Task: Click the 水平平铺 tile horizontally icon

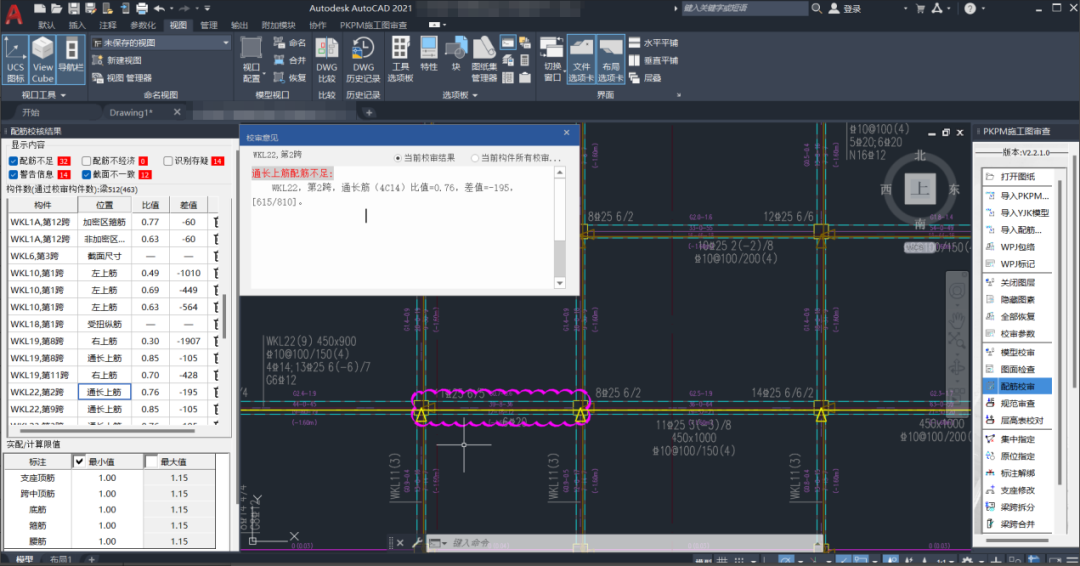Action: click(x=634, y=43)
